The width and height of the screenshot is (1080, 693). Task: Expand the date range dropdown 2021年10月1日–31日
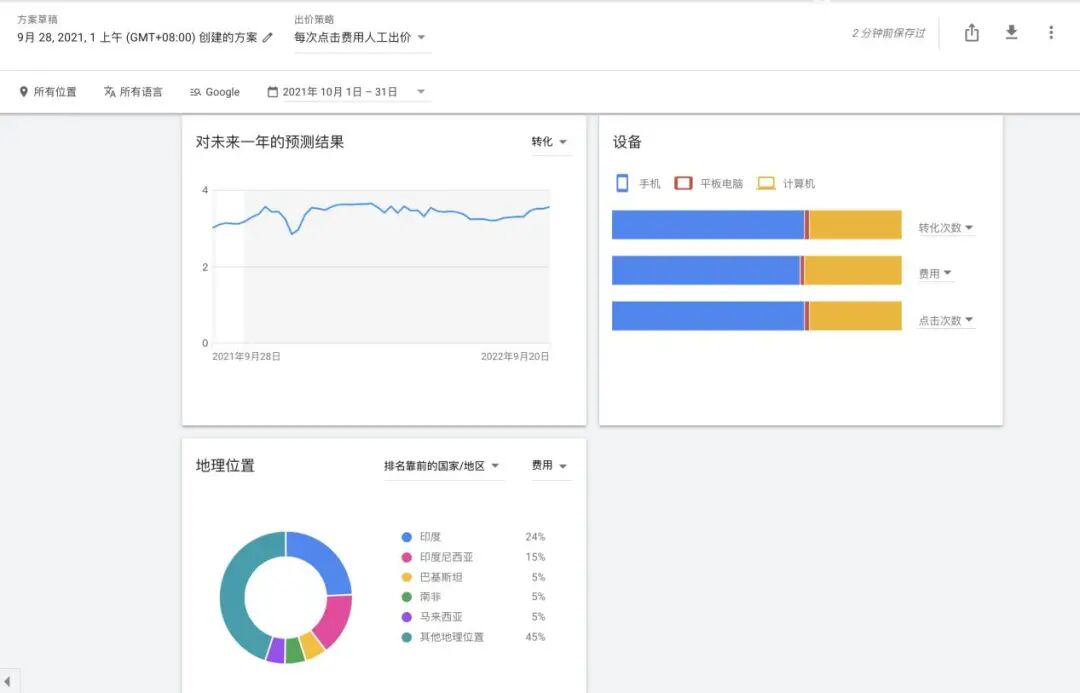pos(345,91)
